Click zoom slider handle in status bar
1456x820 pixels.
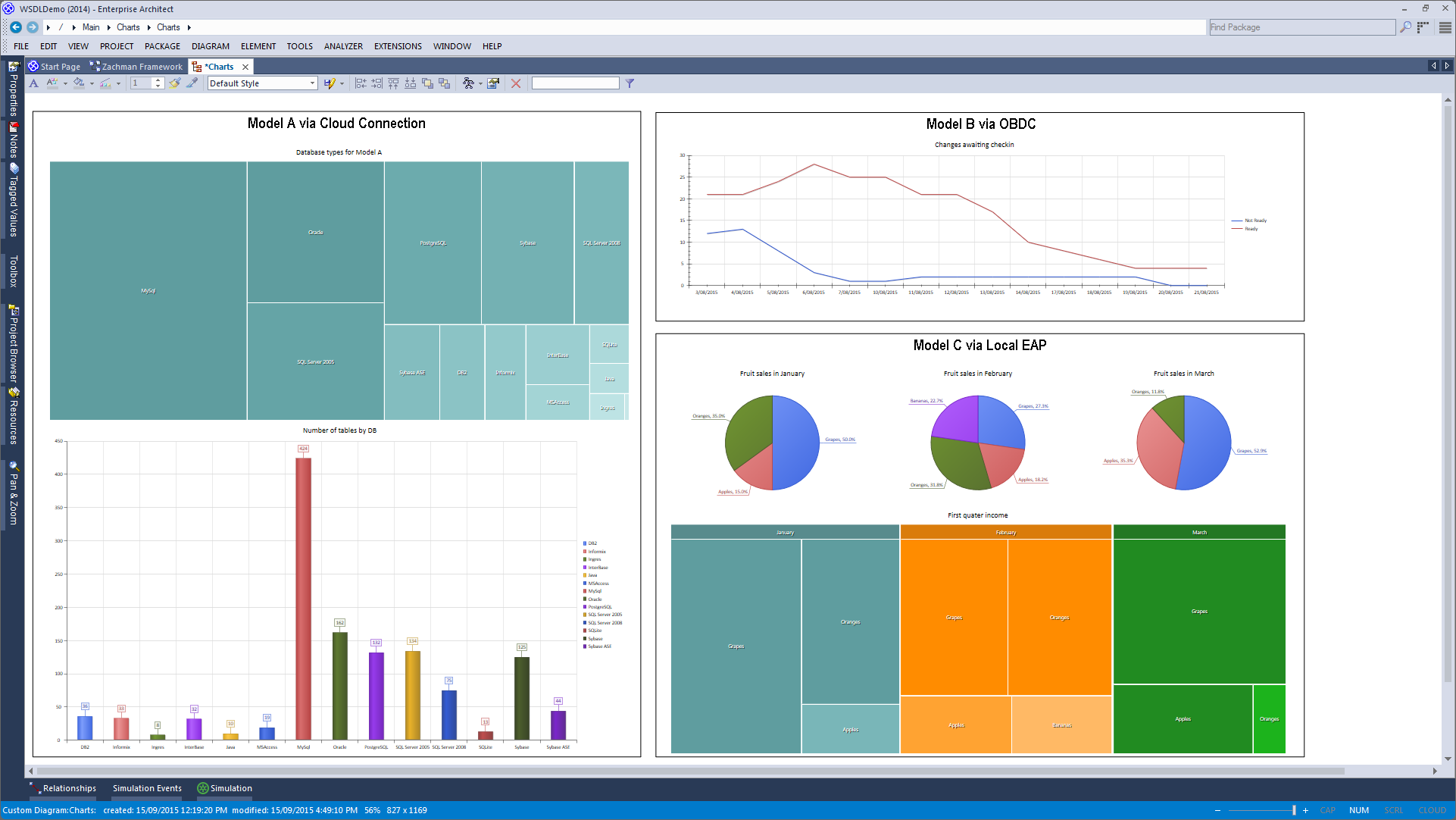(1294, 810)
